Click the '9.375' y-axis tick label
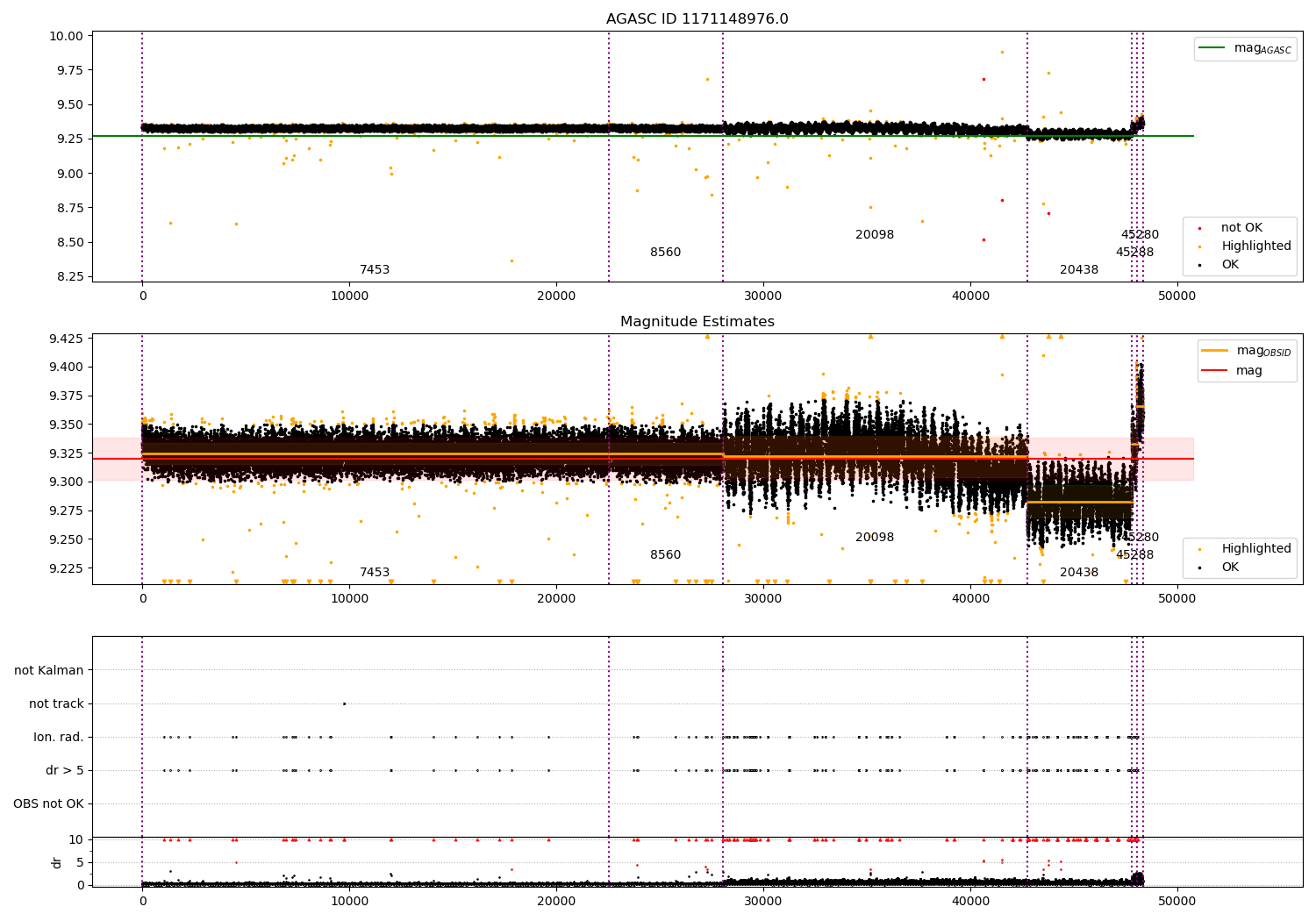This screenshot has height=921, width=1316. click(x=69, y=396)
